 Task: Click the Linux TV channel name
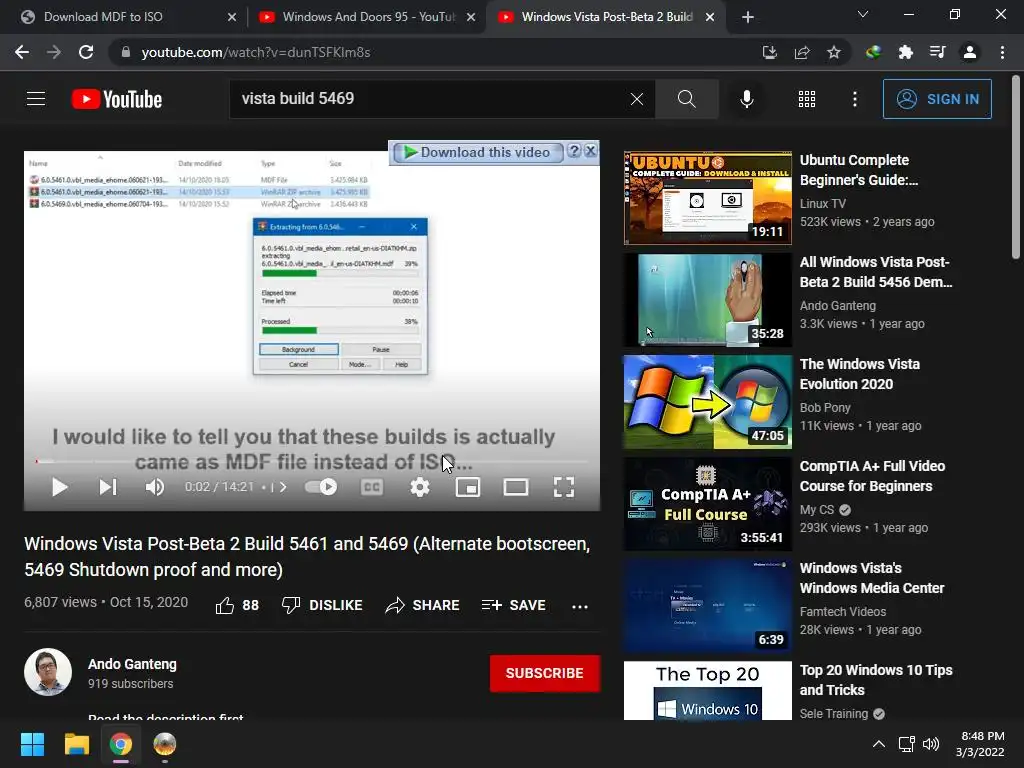(x=823, y=204)
